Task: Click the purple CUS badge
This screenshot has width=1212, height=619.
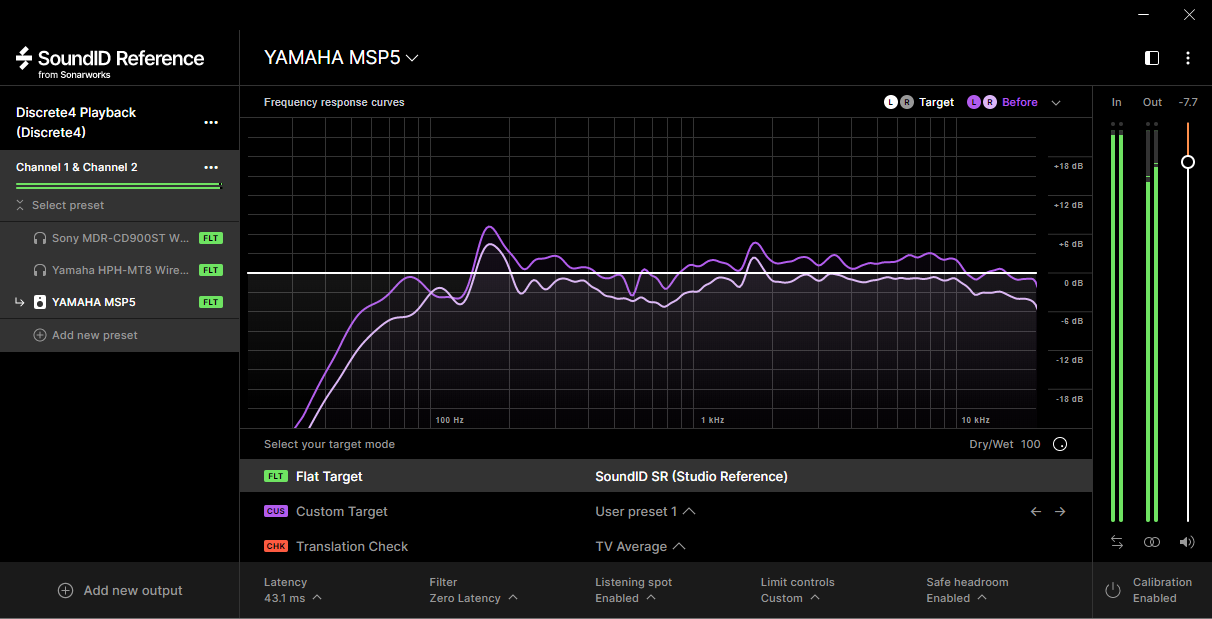Action: 275,512
